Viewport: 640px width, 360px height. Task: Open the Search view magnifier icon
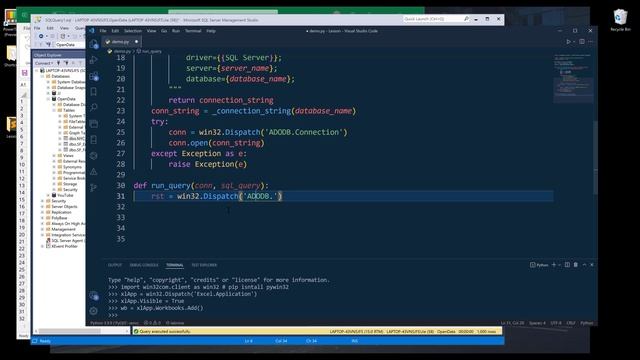(x=94, y=107)
